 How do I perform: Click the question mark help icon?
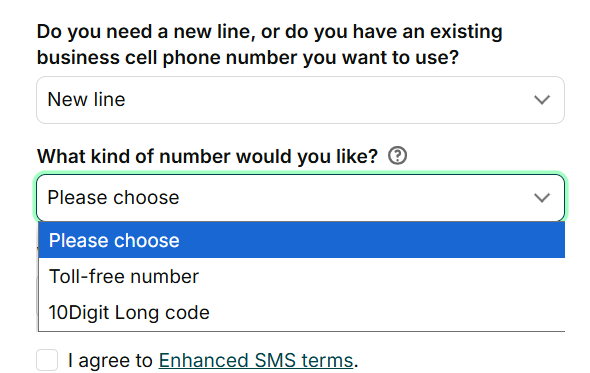tap(397, 155)
